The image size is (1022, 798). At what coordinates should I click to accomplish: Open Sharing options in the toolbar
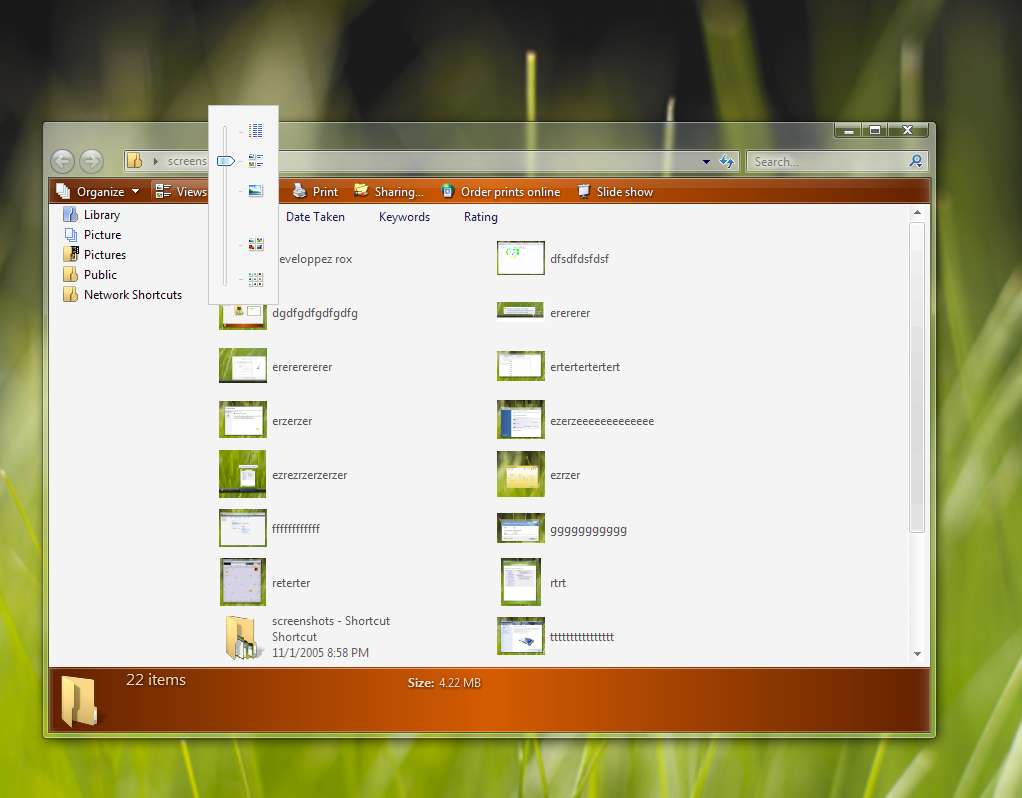[x=388, y=192]
